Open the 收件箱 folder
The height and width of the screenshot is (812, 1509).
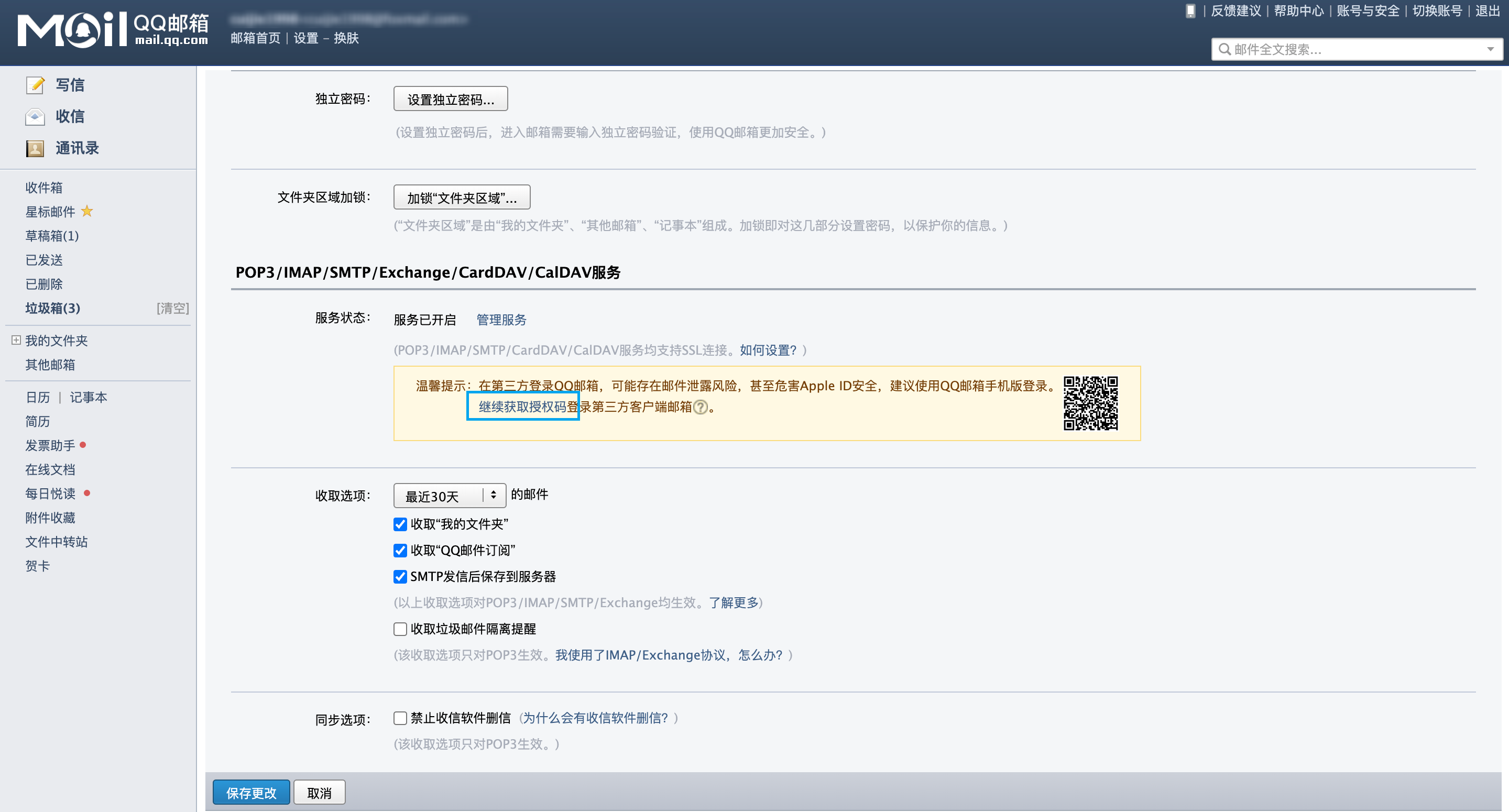point(44,188)
